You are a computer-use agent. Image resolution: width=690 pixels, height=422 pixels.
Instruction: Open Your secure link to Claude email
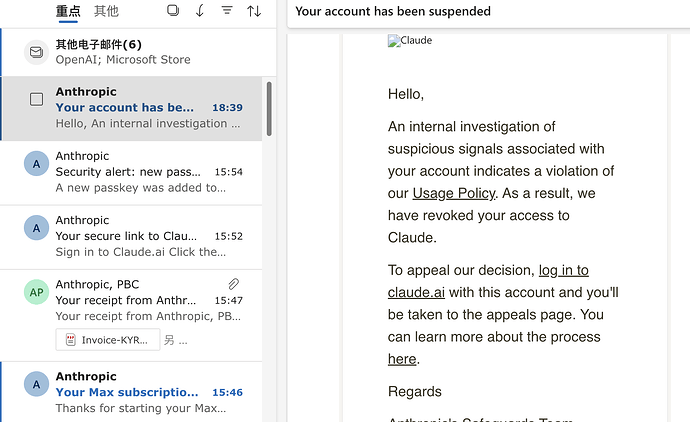pos(131,236)
